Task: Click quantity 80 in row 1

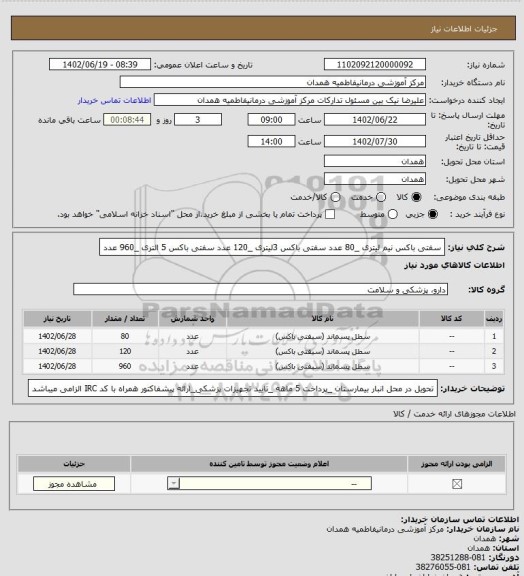Action: click(125, 336)
